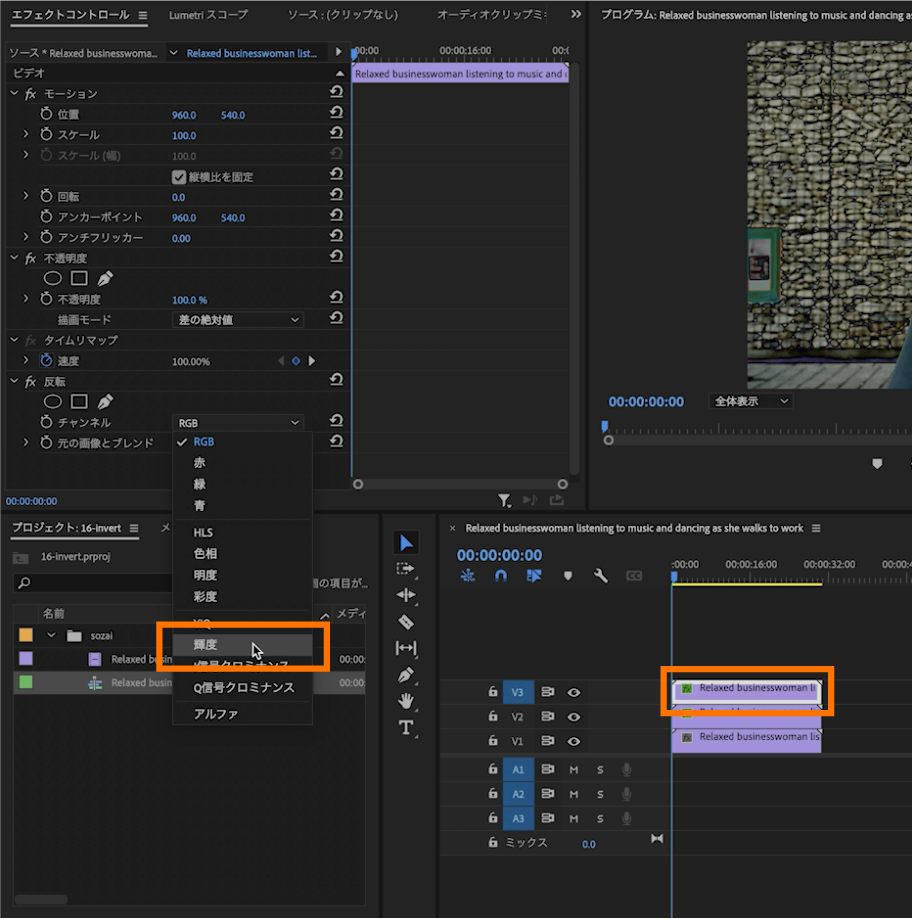Click the timeline wrench settings icon

[x=601, y=576]
